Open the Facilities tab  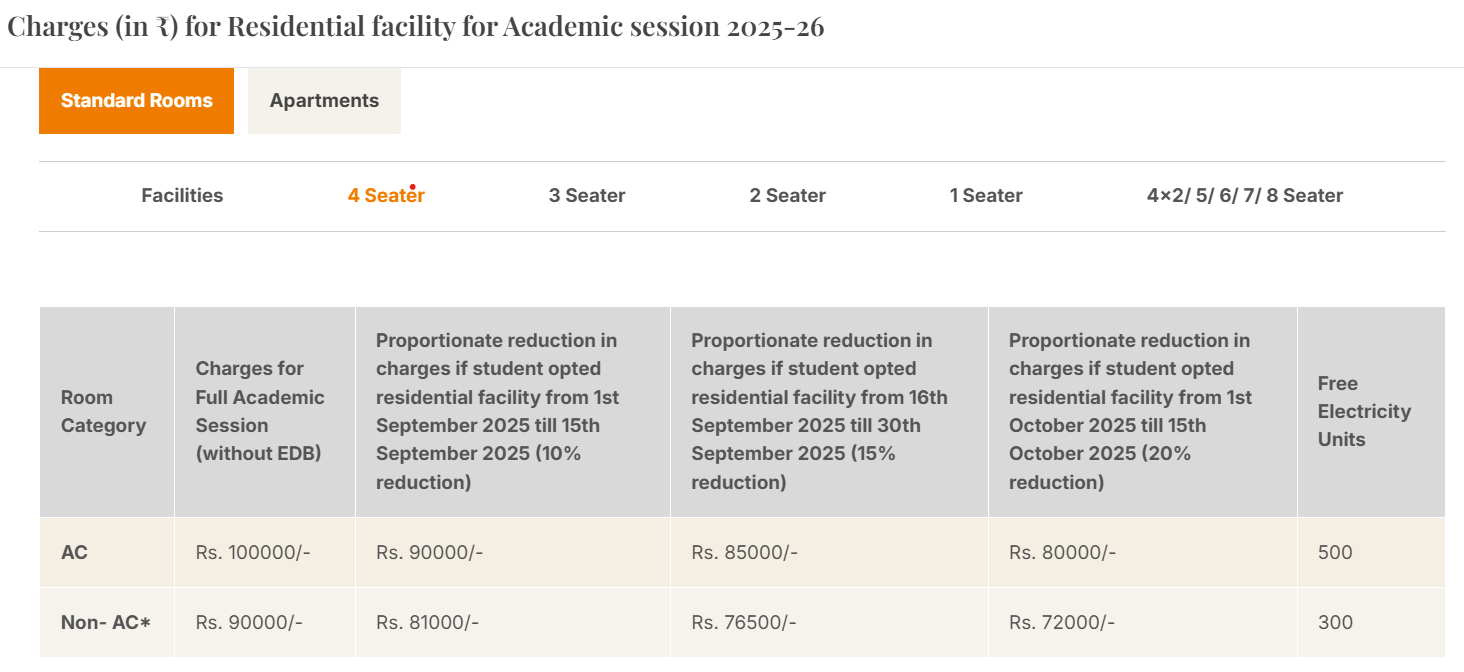[181, 195]
